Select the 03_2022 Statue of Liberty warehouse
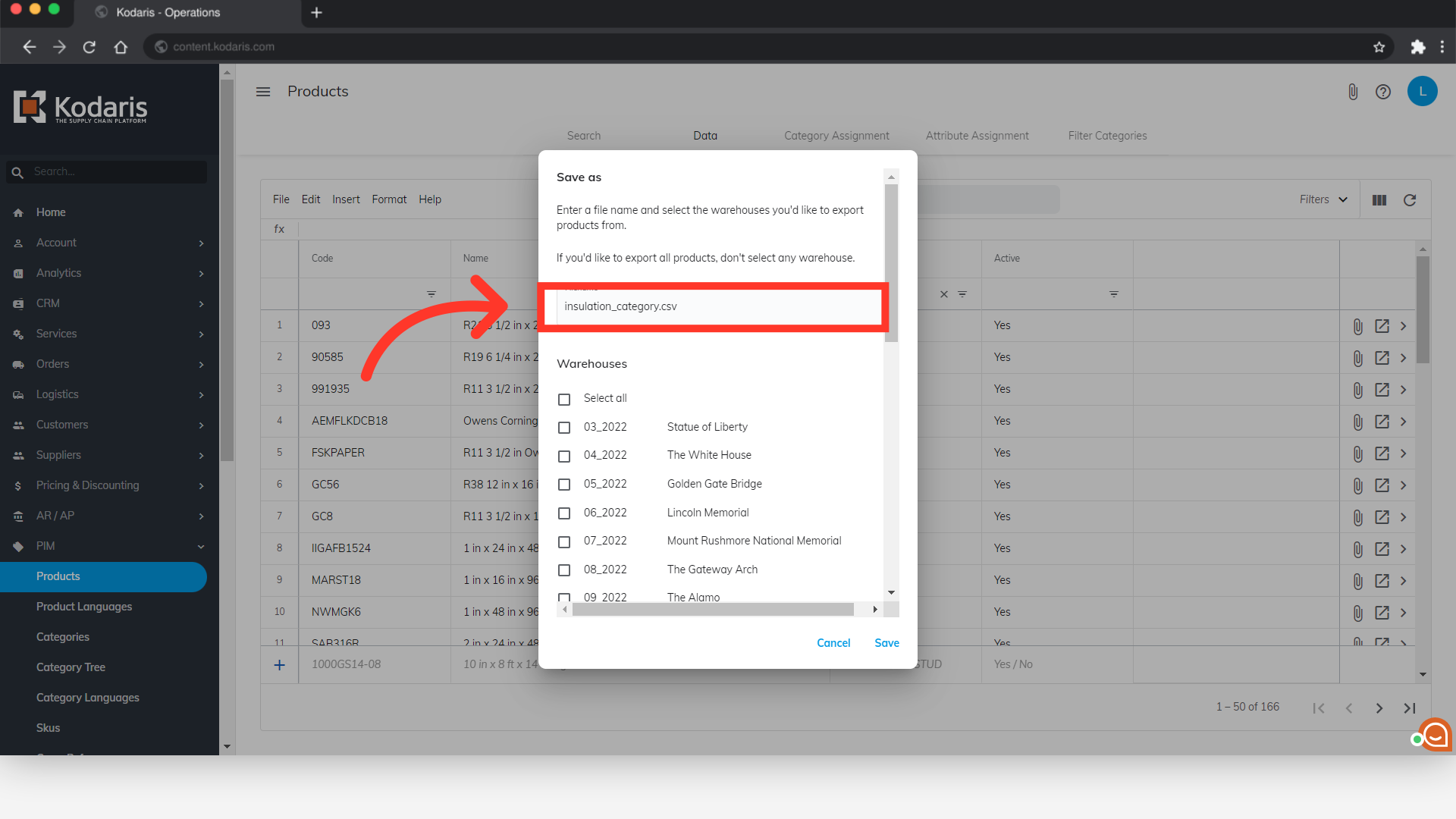Viewport: 1456px width, 819px height. coord(564,428)
